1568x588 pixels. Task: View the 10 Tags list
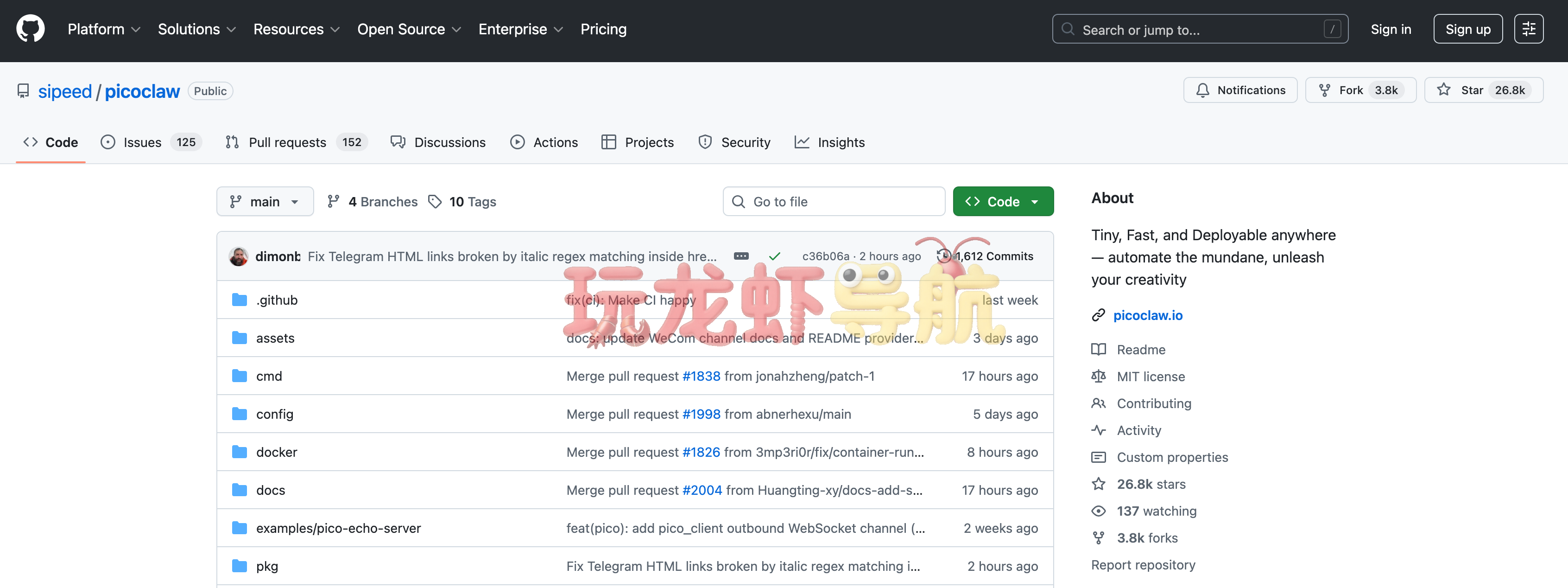click(x=462, y=202)
